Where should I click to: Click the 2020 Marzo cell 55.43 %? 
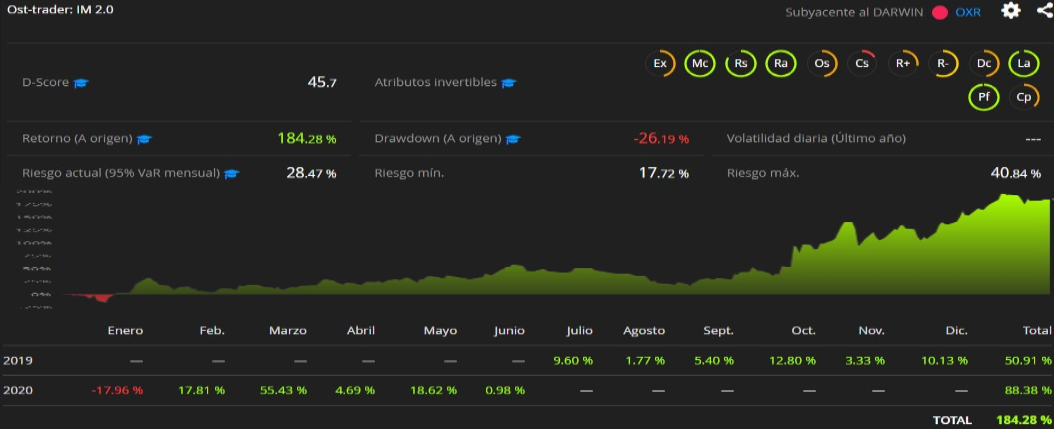(283, 390)
